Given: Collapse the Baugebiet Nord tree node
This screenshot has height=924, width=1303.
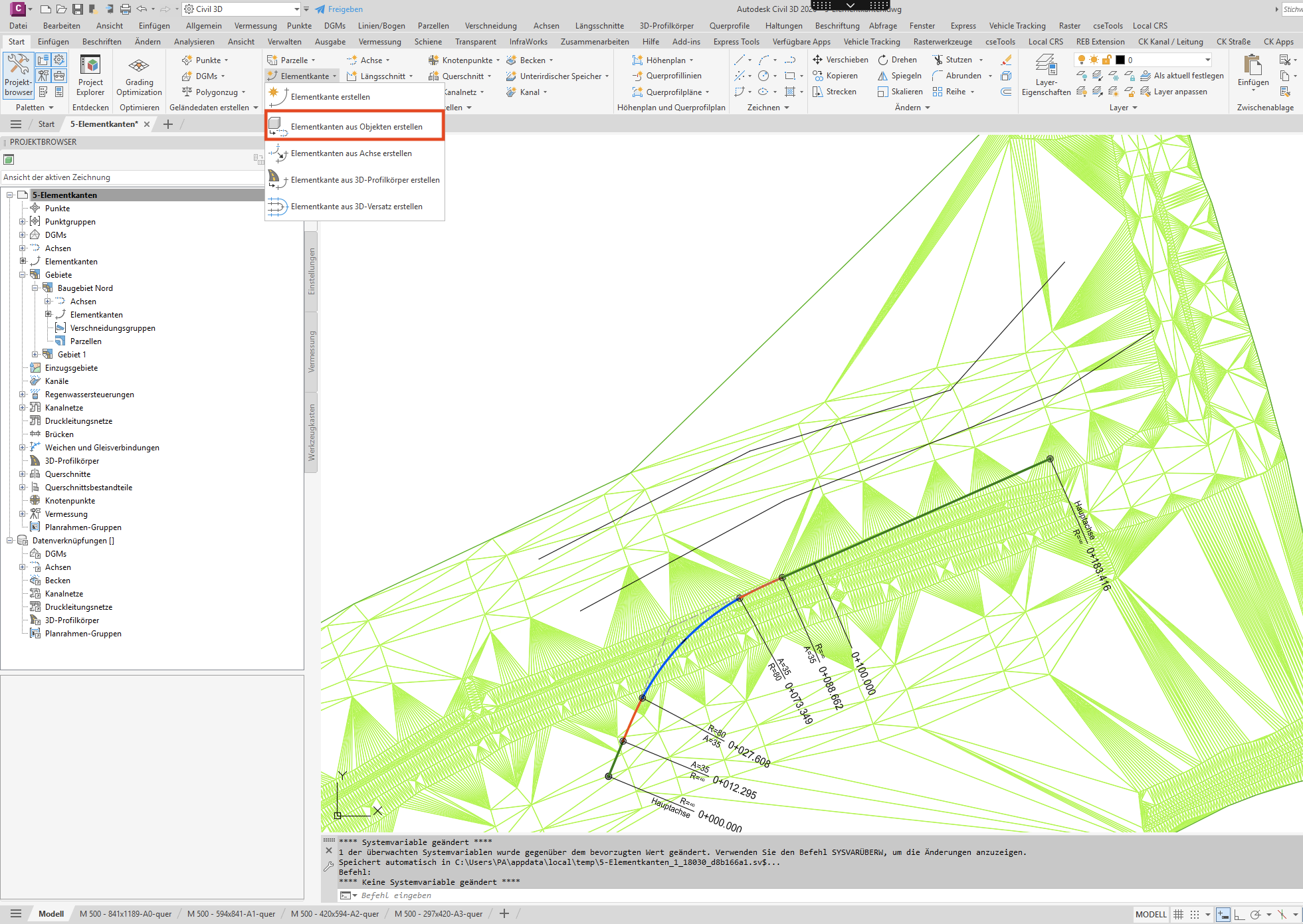Looking at the screenshot, I should (35, 288).
